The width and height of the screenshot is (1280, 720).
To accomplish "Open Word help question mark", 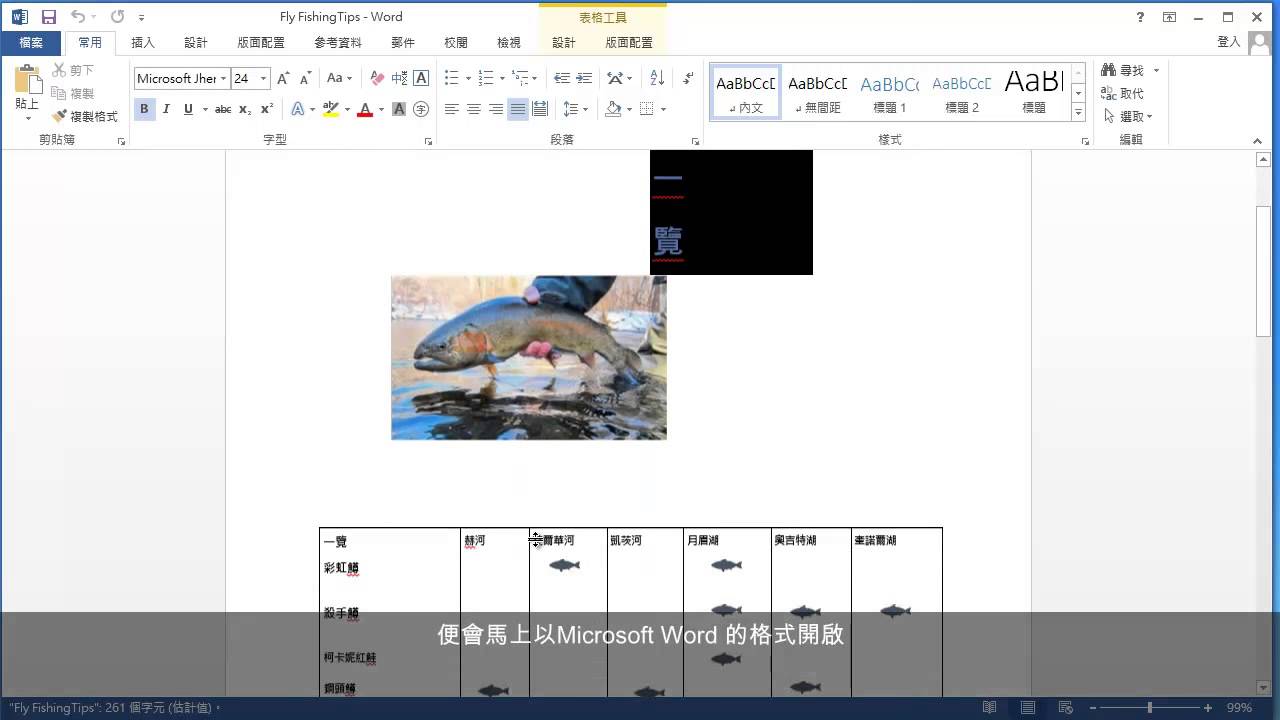I will pos(1140,17).
